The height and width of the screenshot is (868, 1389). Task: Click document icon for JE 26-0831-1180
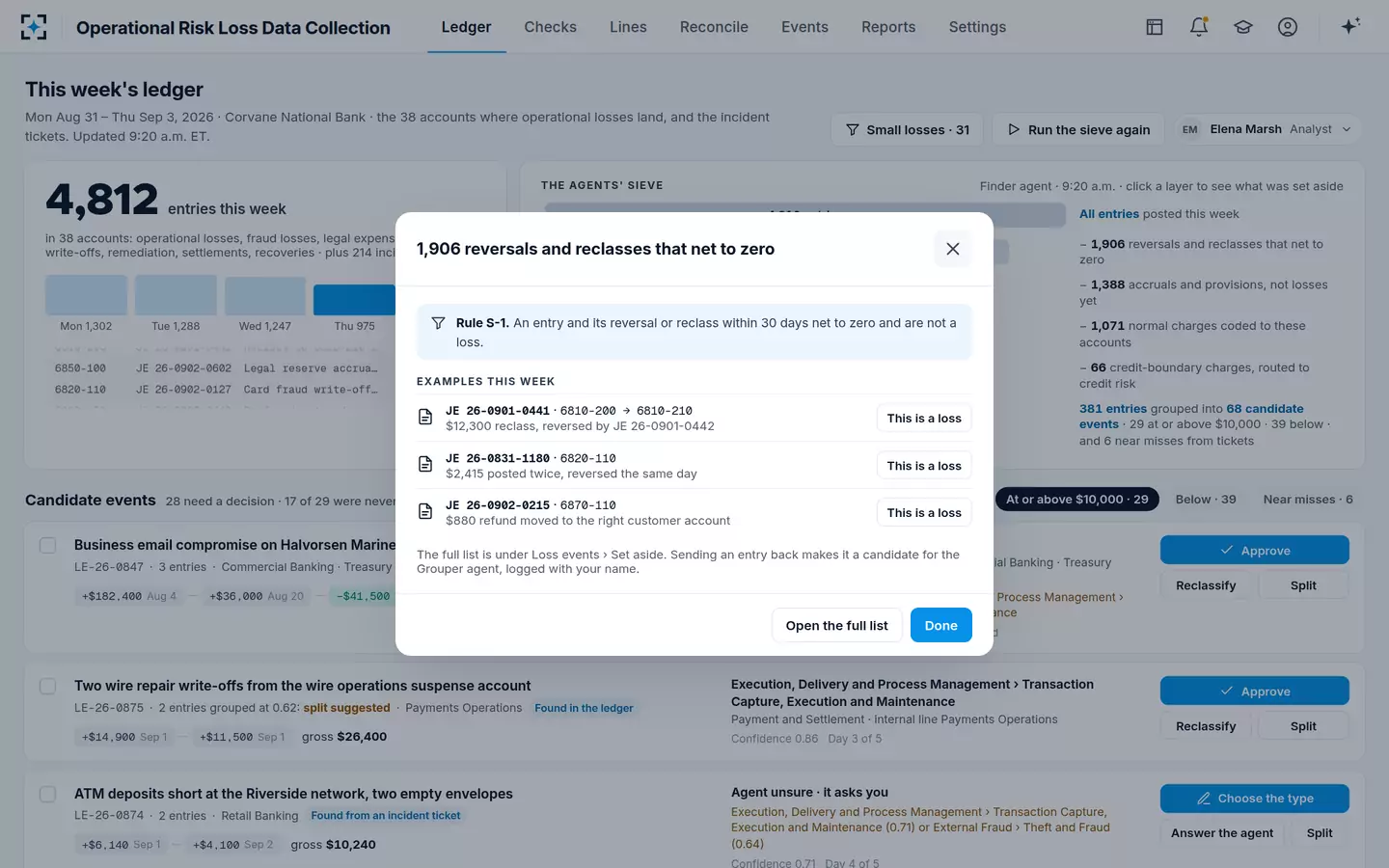tap(424, 465)
